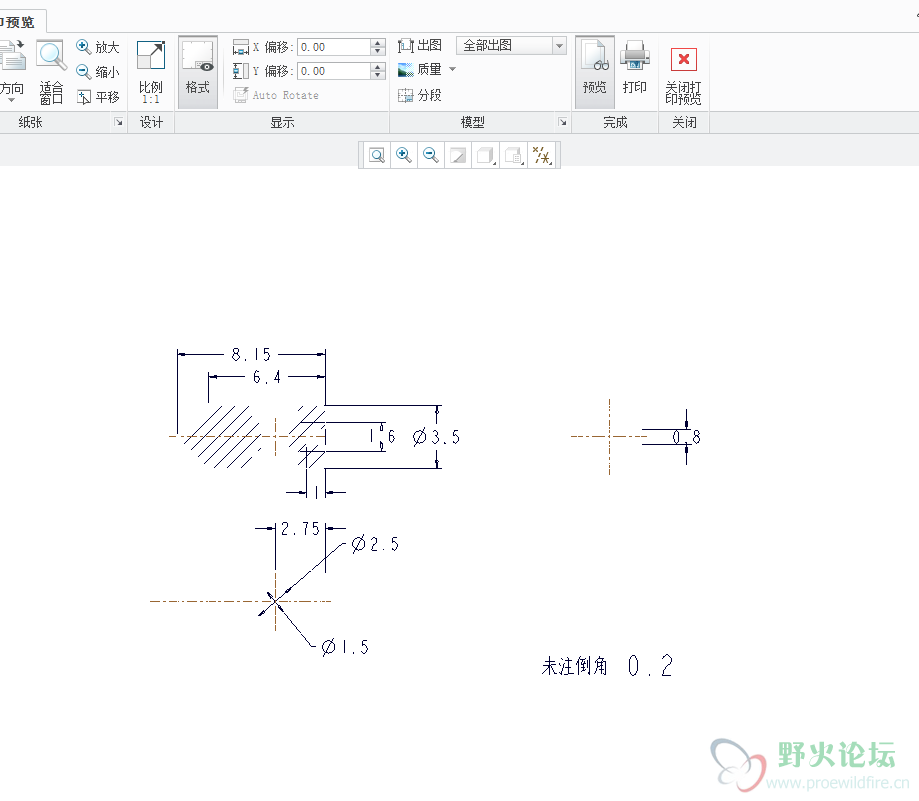Set 比例 1:1 scale

151,71
